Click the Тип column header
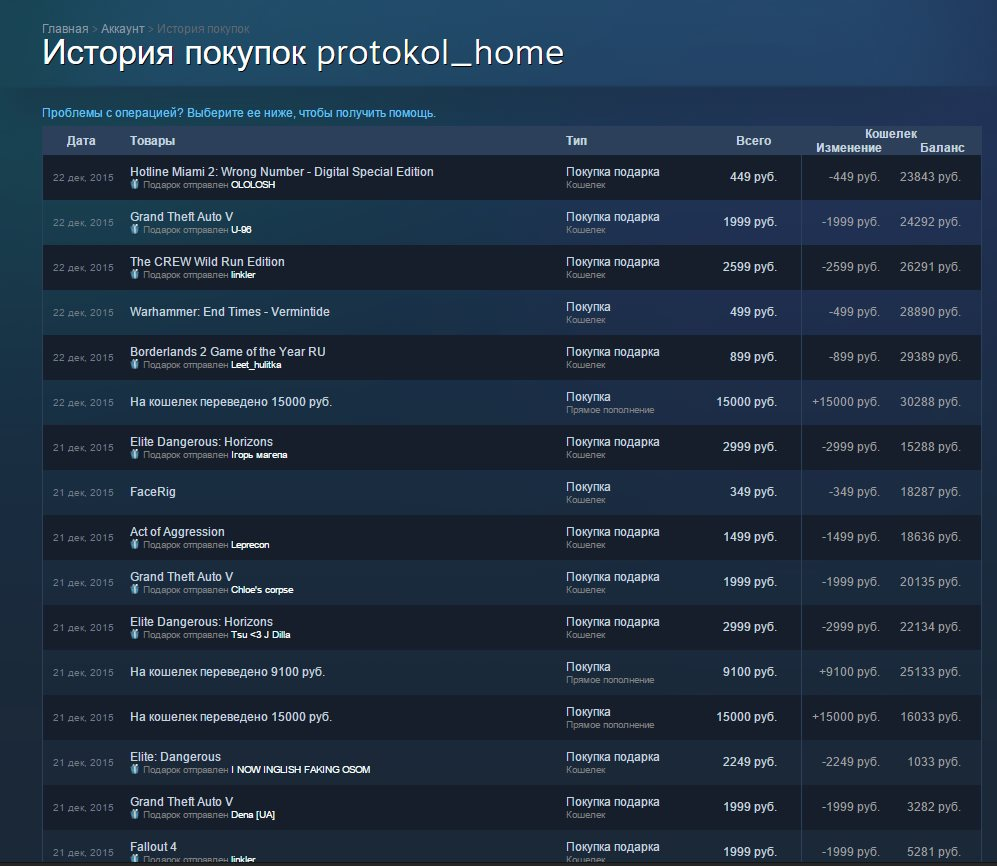 tap(577, 141)
